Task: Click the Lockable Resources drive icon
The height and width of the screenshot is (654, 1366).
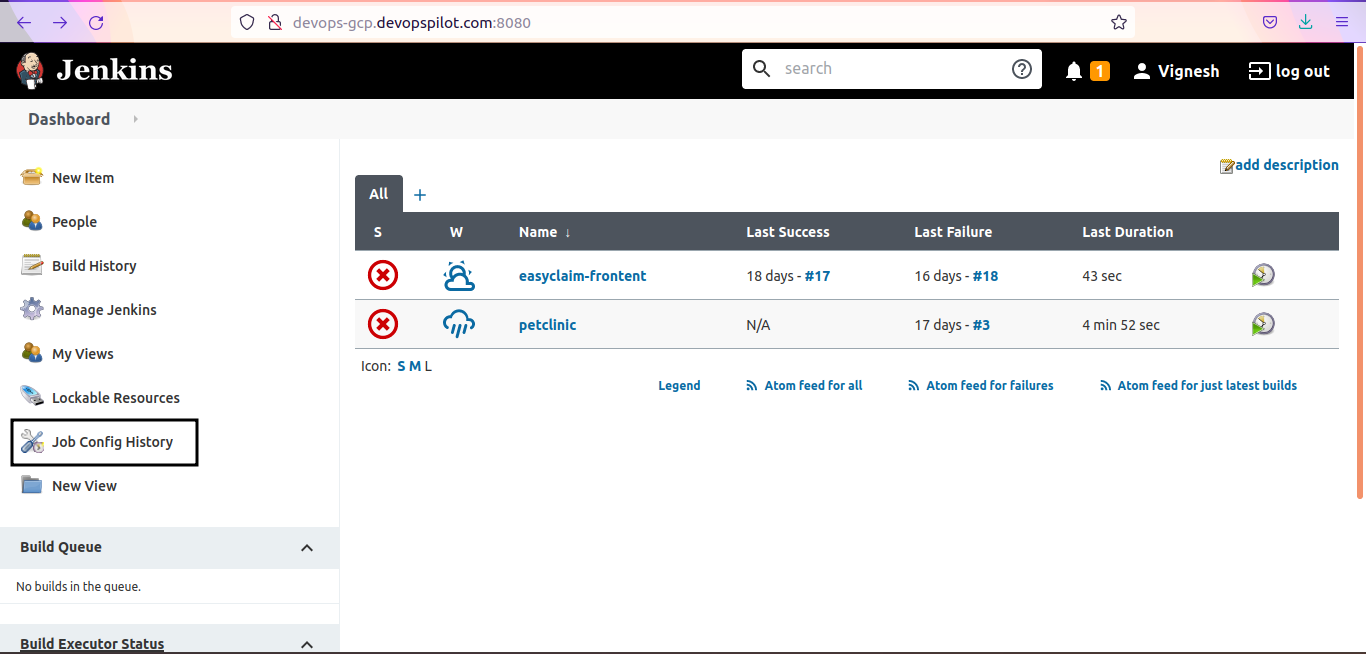Action: (x=32, y=397)
